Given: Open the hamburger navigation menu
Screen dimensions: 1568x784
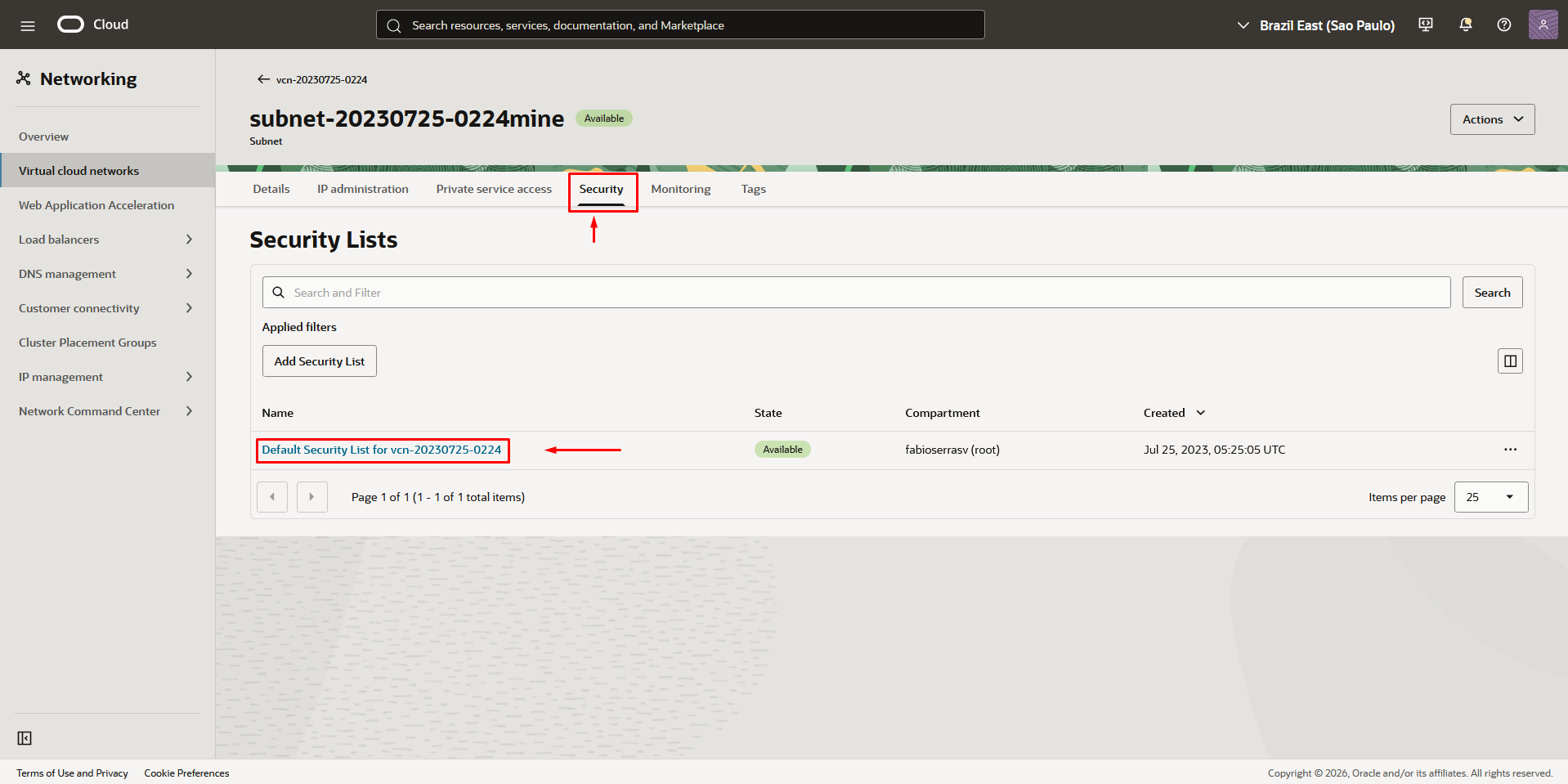Looking at the screenshot, I should [28, 25].
